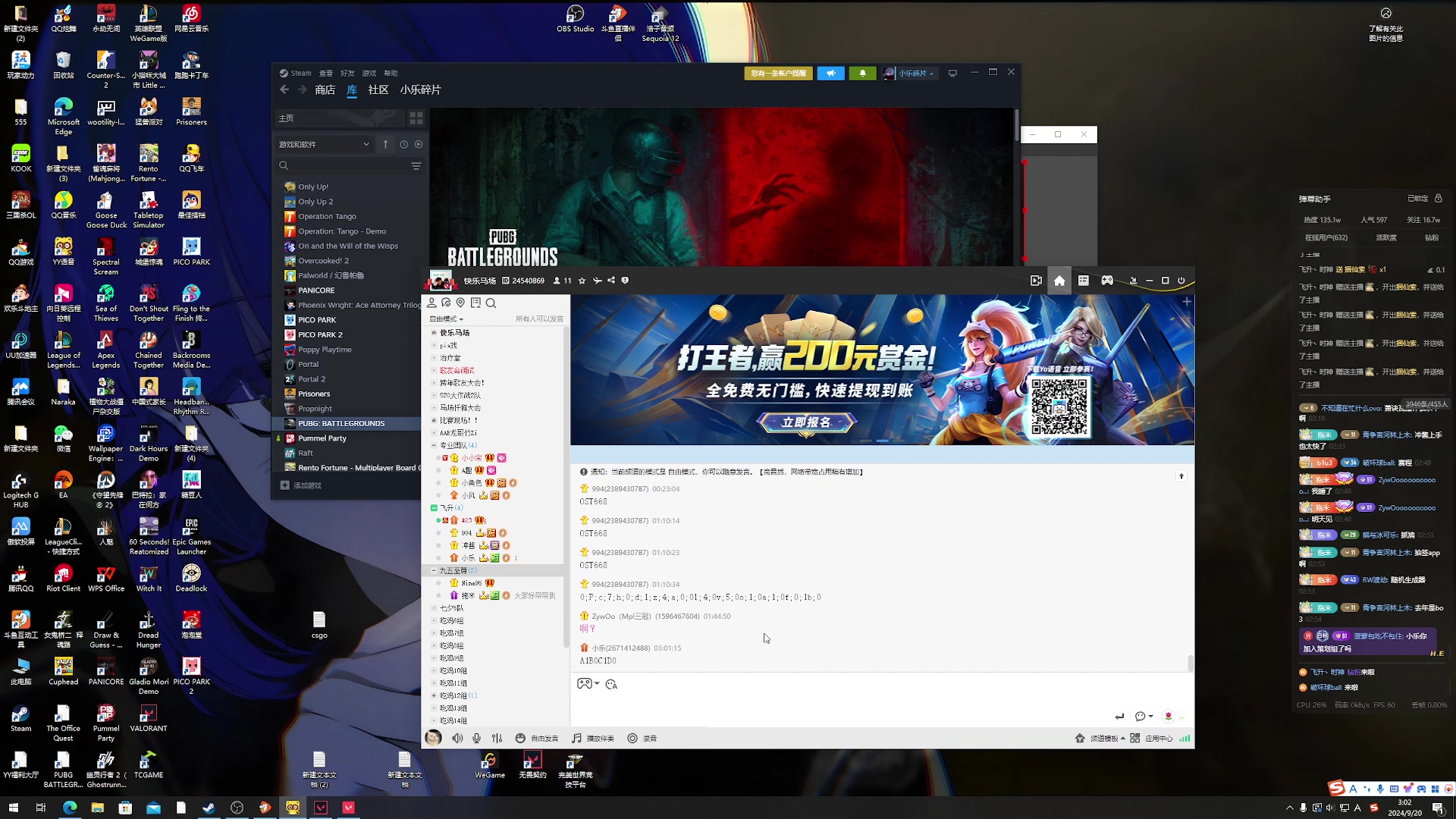This screenshot has height=819, width=1456.
Task: Open the audio mixer settings icon in YY bottom bar
Action: (x=497, y=738)
